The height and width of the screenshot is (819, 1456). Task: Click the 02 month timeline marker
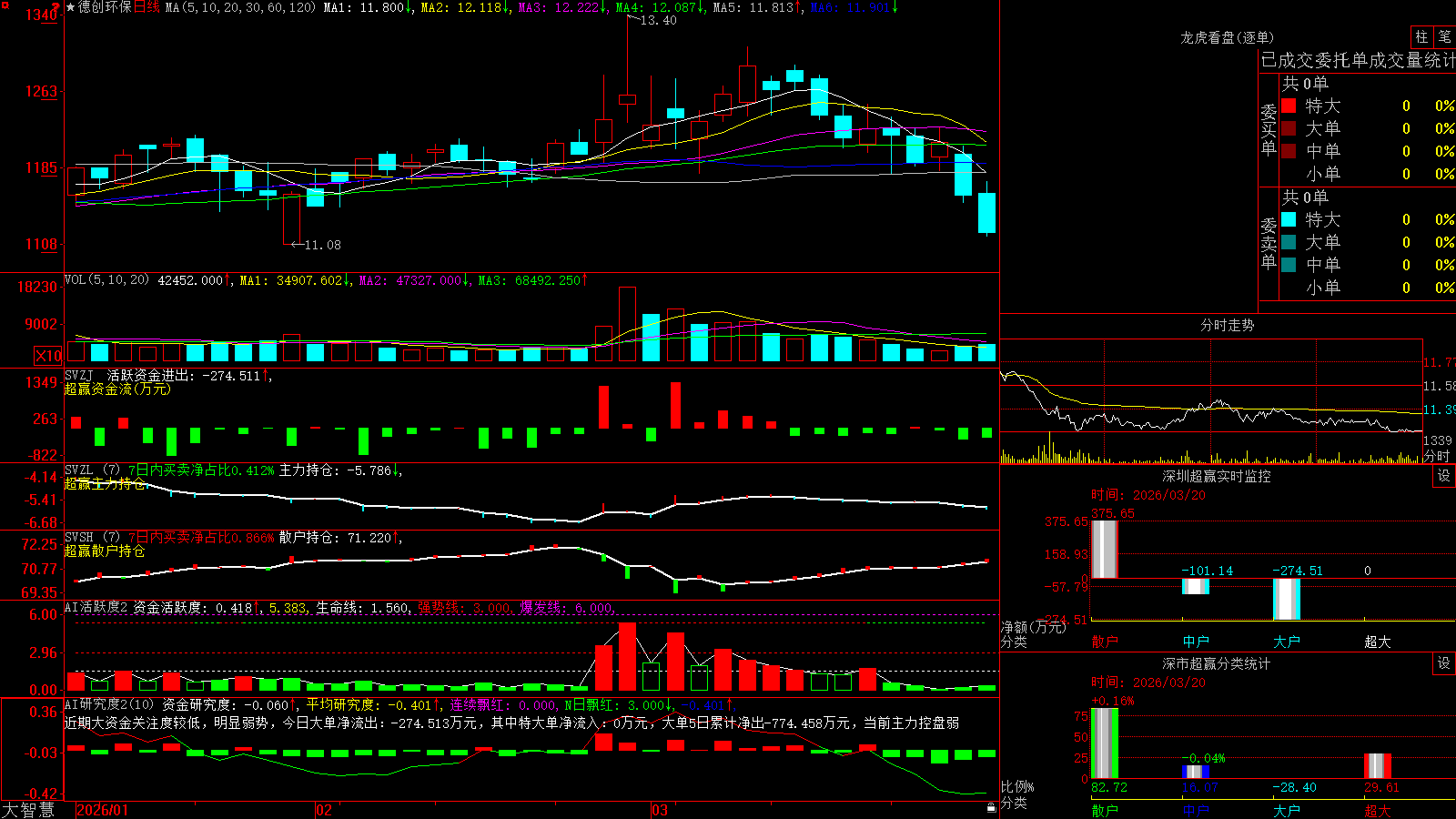point(324,810)
